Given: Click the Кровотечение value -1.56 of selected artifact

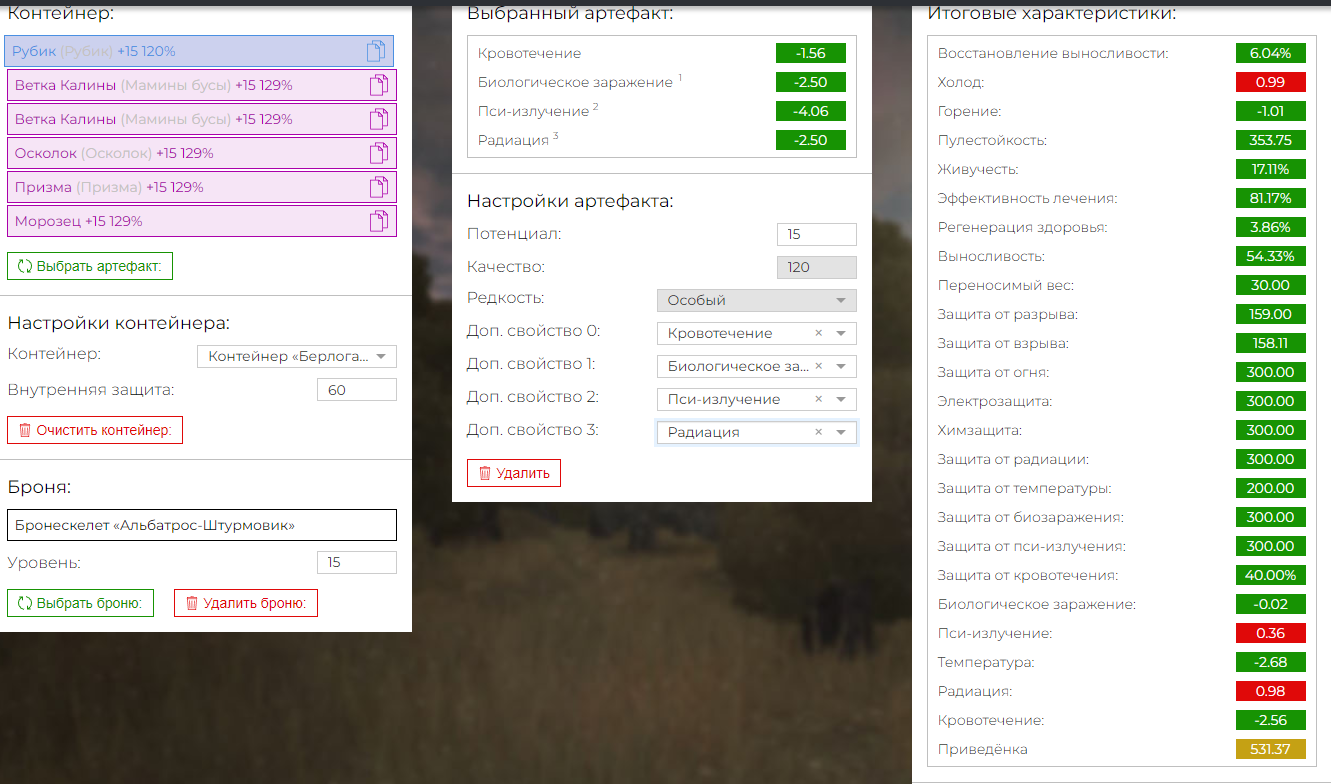Looking at the screenshot, I should click(x=811, y=53).
